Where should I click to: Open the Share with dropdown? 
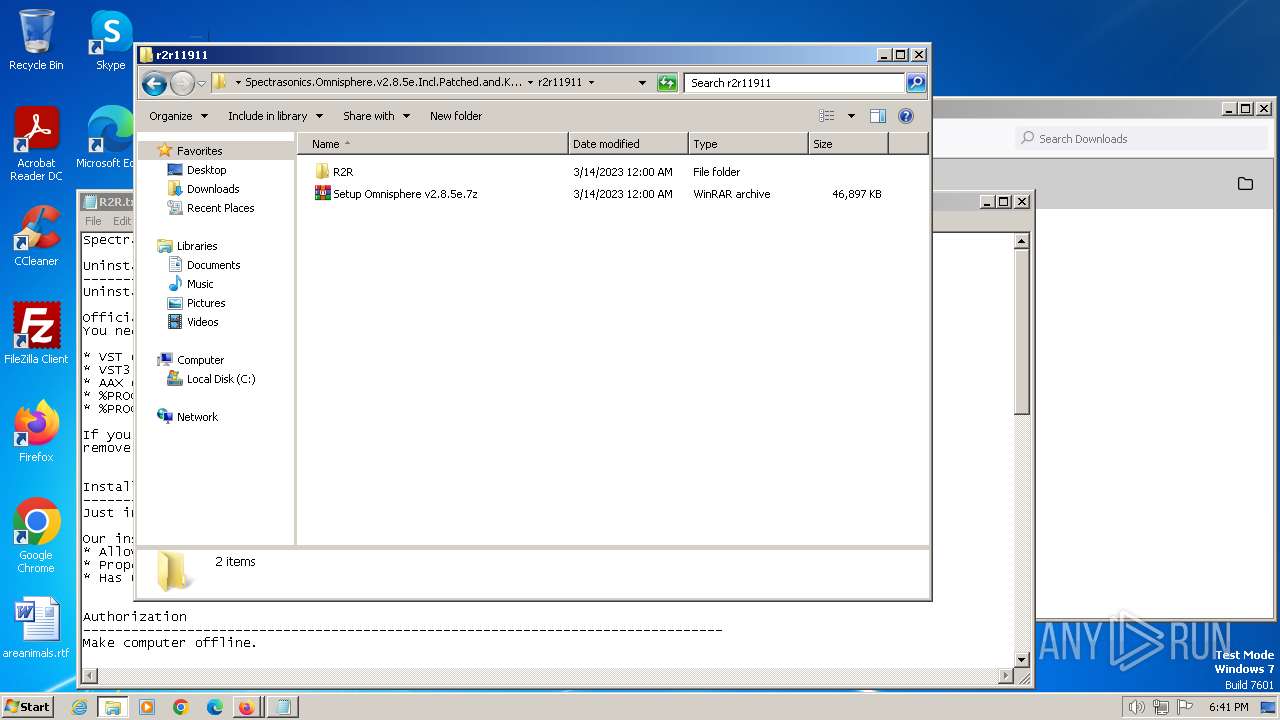coord(376,116)
